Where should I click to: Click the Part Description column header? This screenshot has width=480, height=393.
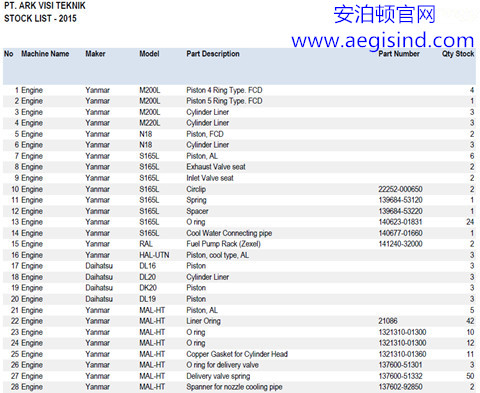coord(213,54)
